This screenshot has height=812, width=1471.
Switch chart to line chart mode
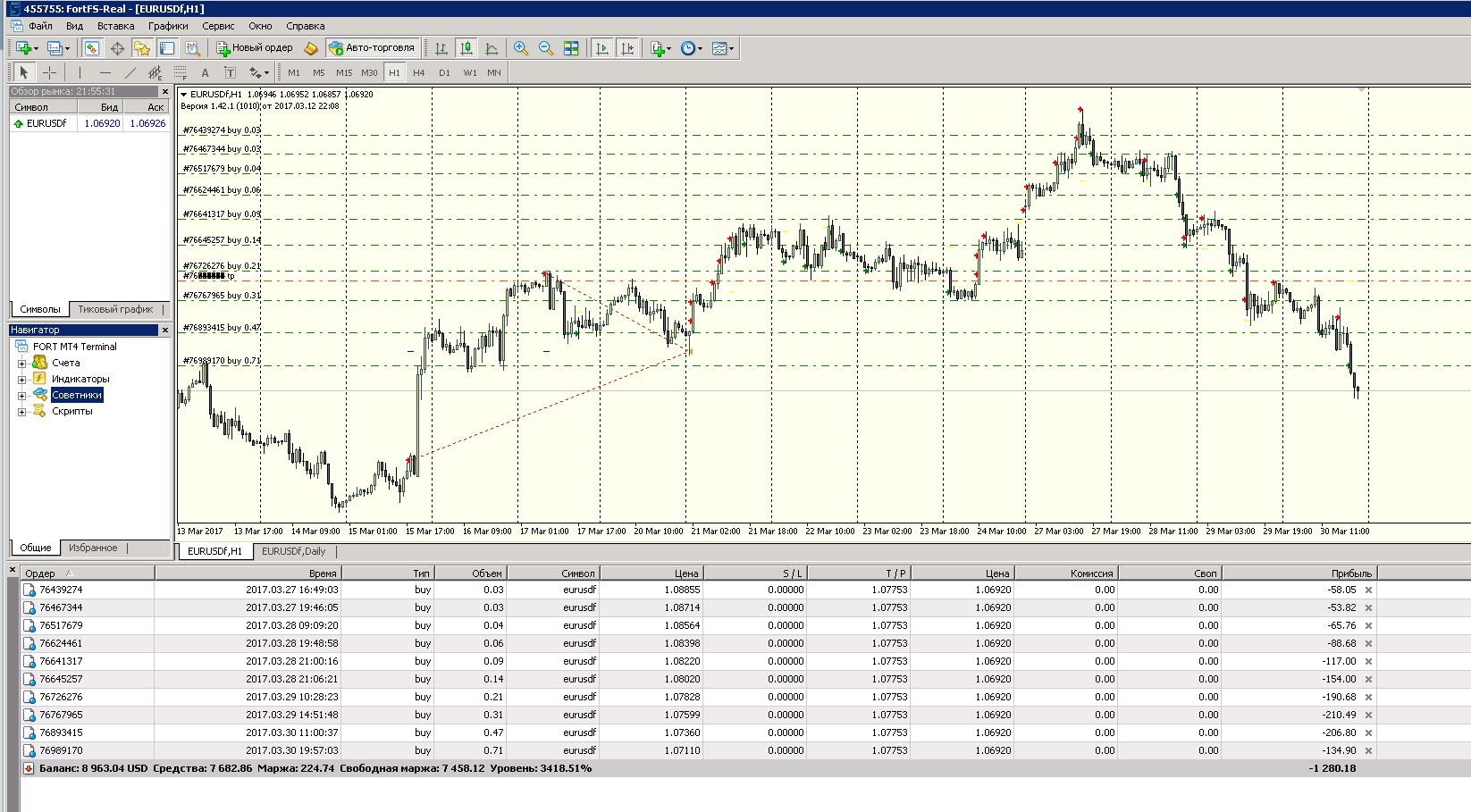tap(492, 48)
